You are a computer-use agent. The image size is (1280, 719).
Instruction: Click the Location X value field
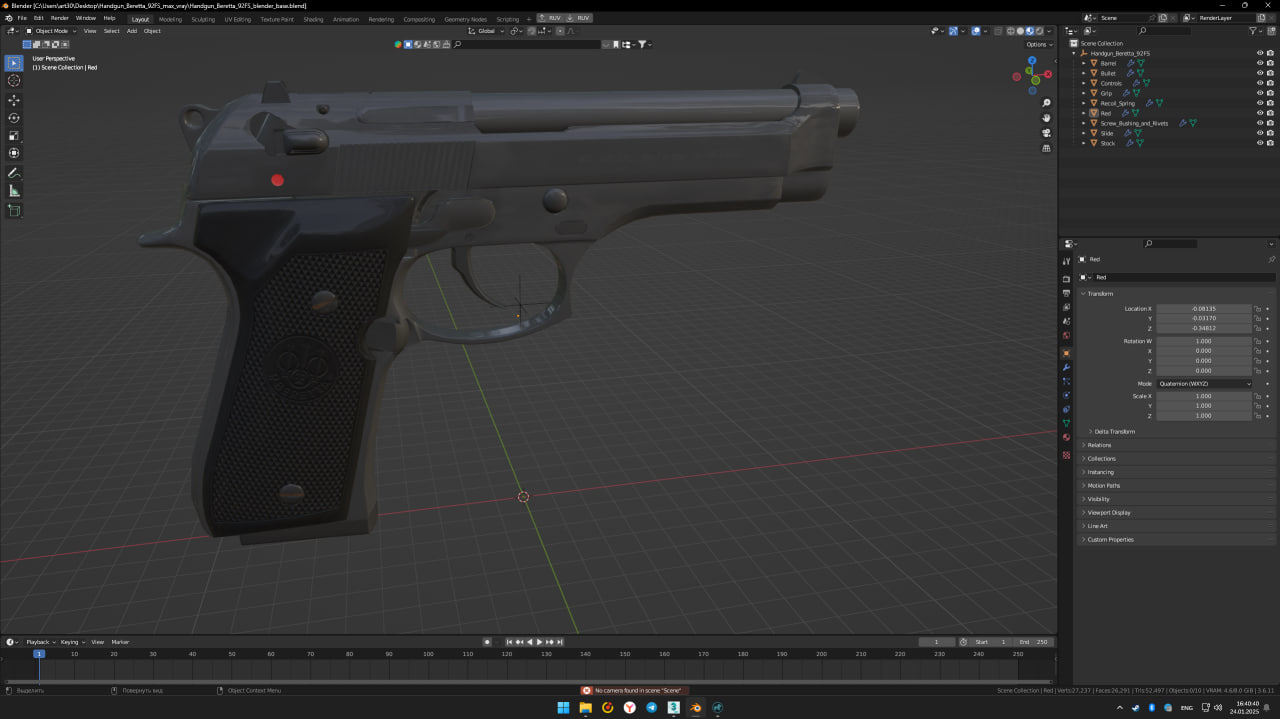1204,309
